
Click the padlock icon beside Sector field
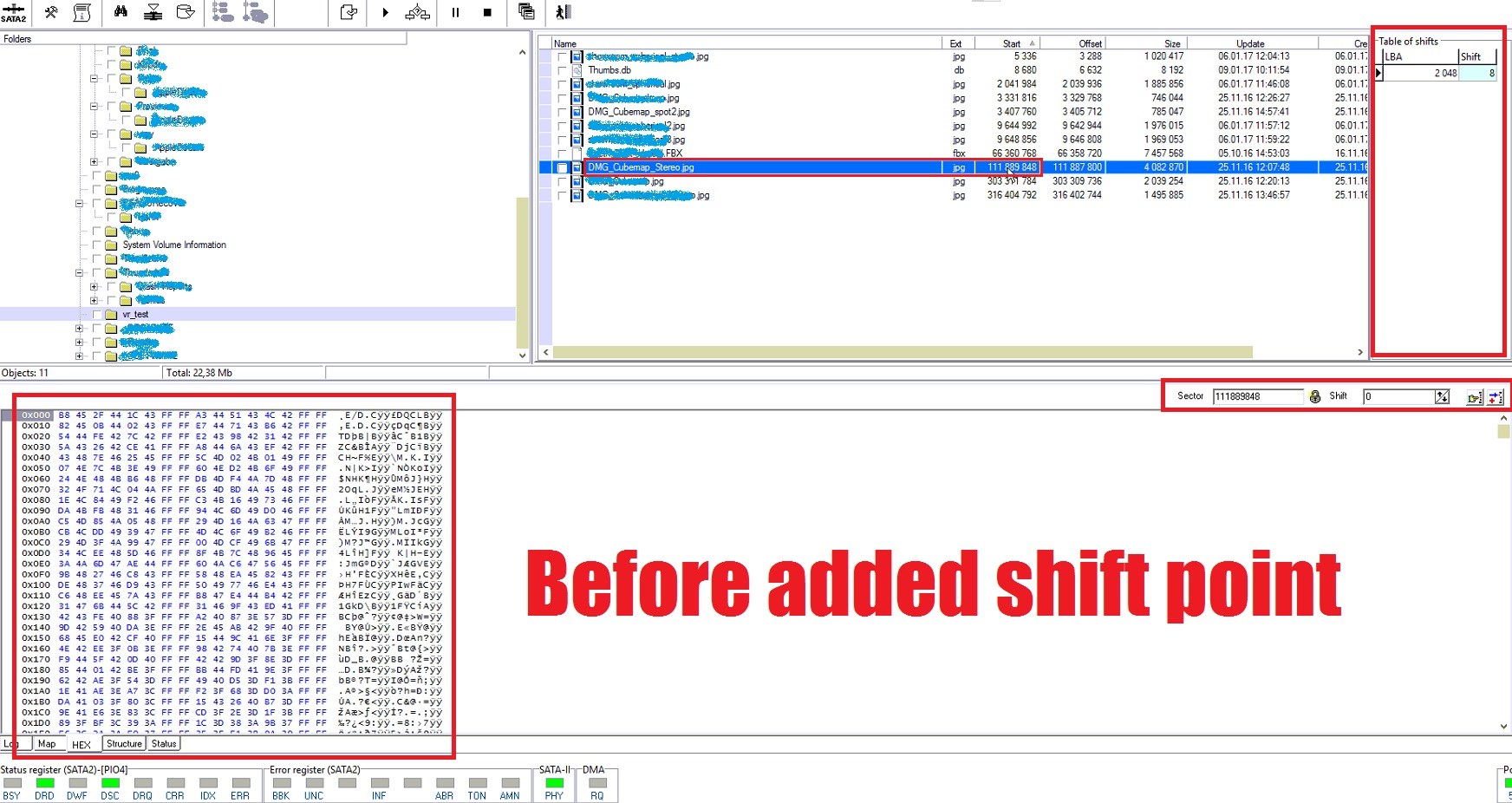(1315, 396)
